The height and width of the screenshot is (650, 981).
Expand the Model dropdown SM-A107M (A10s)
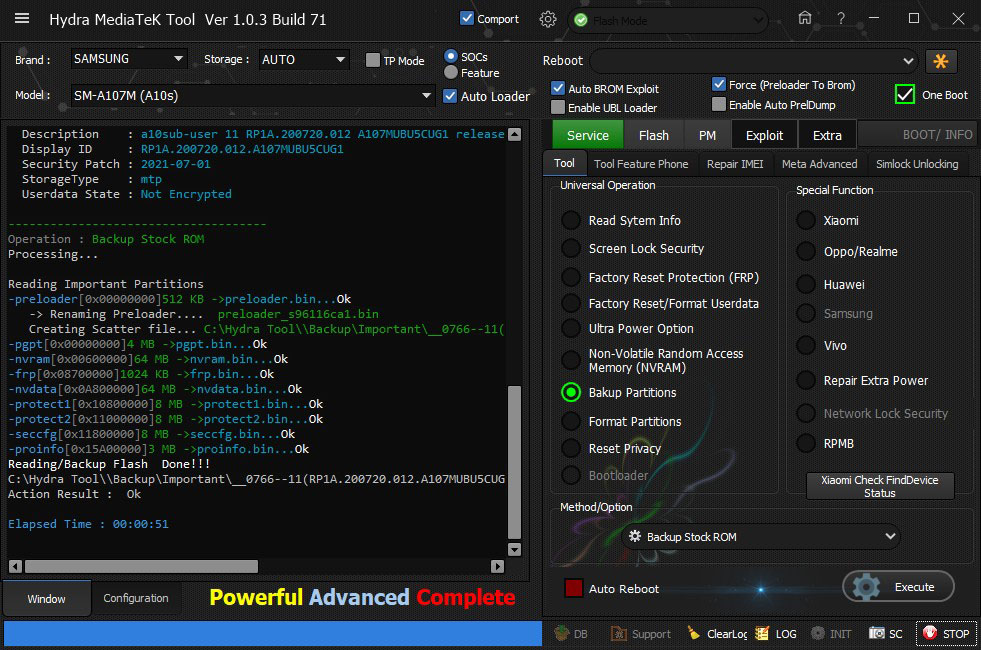point(252,96)
